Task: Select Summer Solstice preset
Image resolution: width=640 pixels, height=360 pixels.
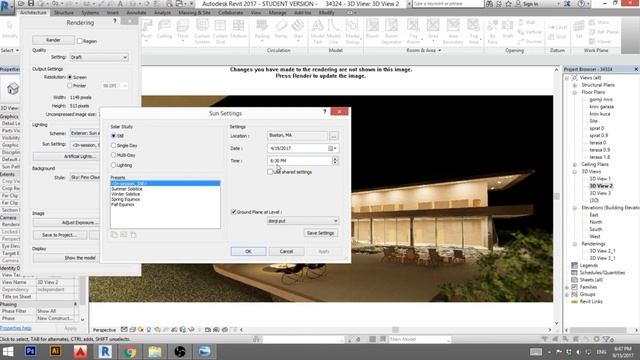Action: click(127, 189)
